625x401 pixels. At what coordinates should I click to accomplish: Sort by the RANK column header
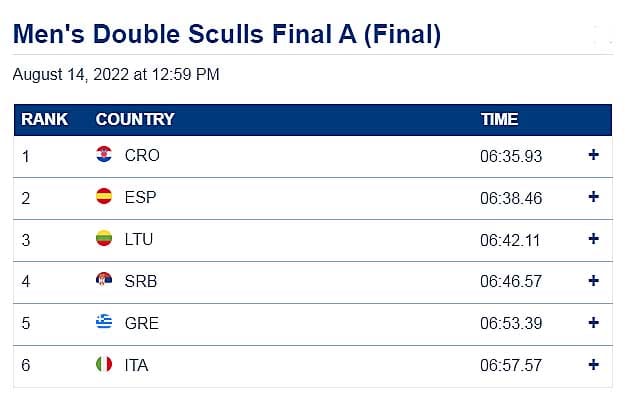pyautogui.click(x=45, y=119)
